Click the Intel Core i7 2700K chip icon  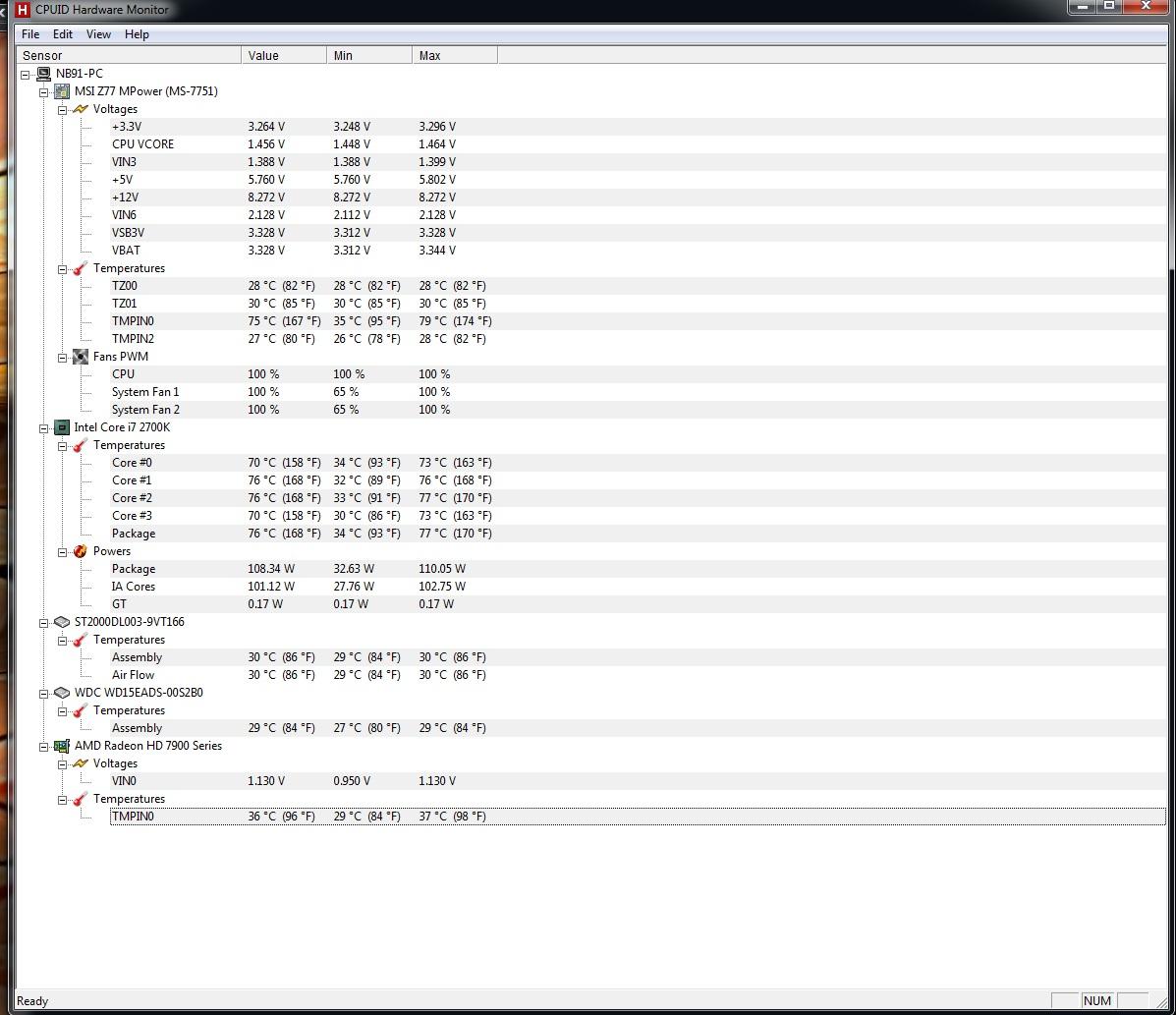[62, 427]
